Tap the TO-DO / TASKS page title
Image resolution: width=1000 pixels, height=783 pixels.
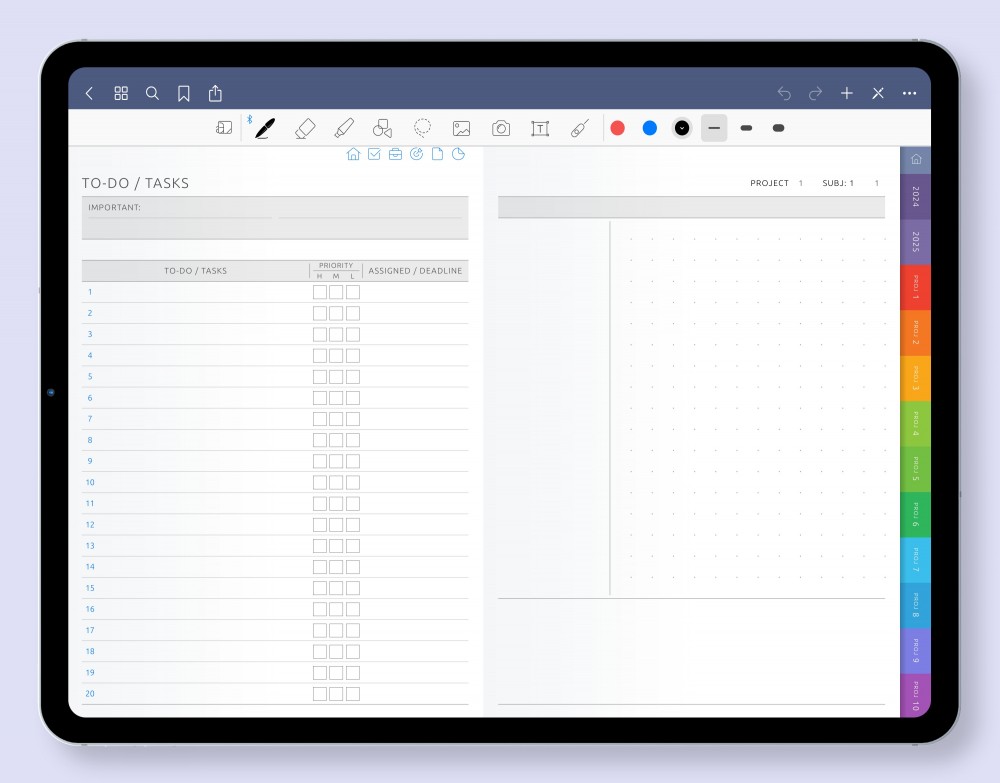pos(135,183)
